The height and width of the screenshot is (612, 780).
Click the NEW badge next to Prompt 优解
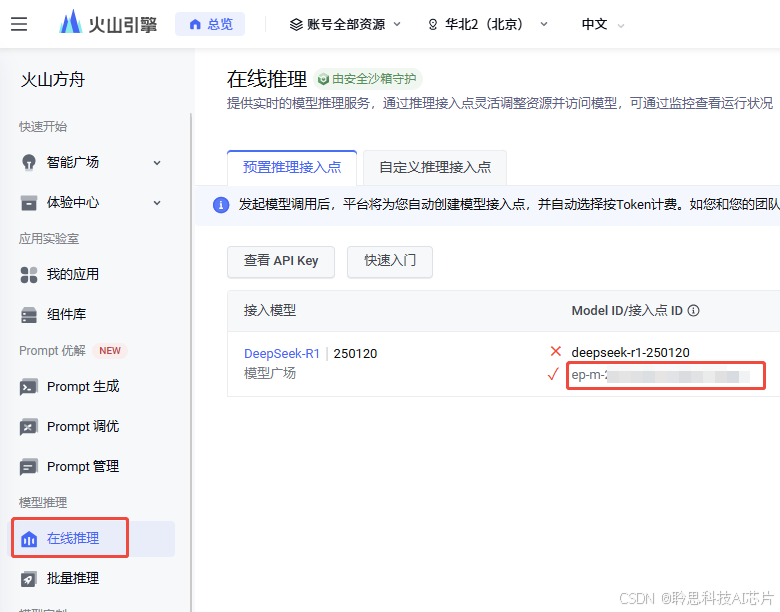[x=110, y=351]
